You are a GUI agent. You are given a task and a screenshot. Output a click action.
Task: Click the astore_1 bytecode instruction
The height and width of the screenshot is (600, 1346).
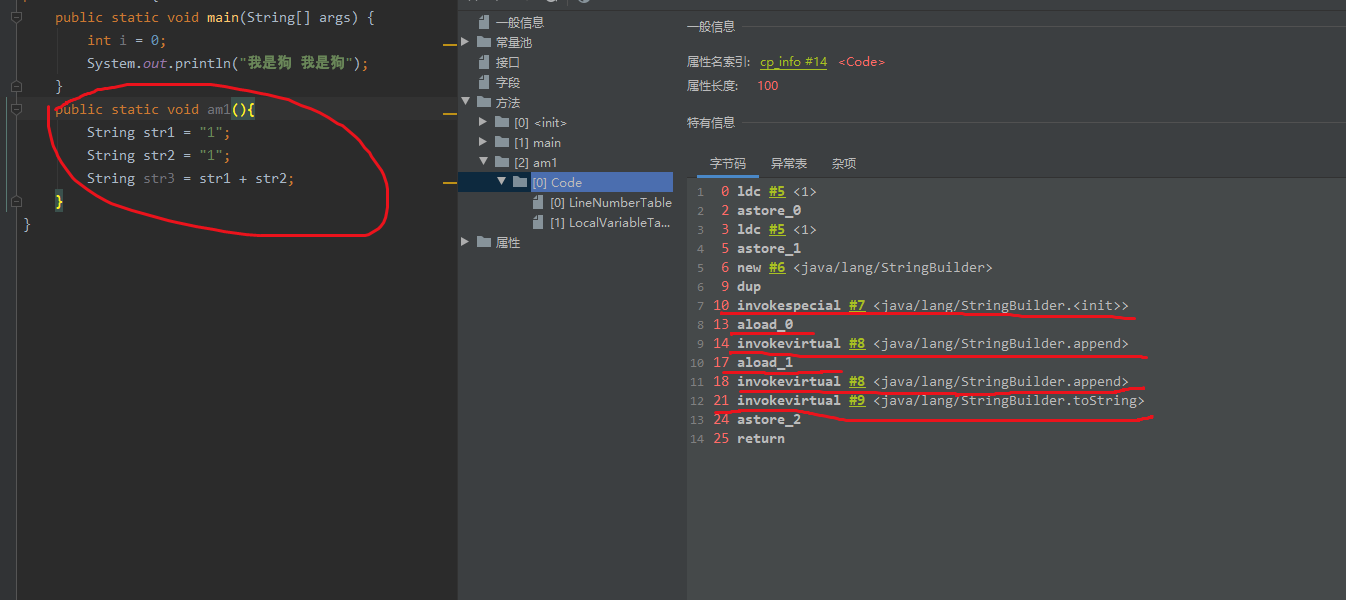tap(769, 248)
